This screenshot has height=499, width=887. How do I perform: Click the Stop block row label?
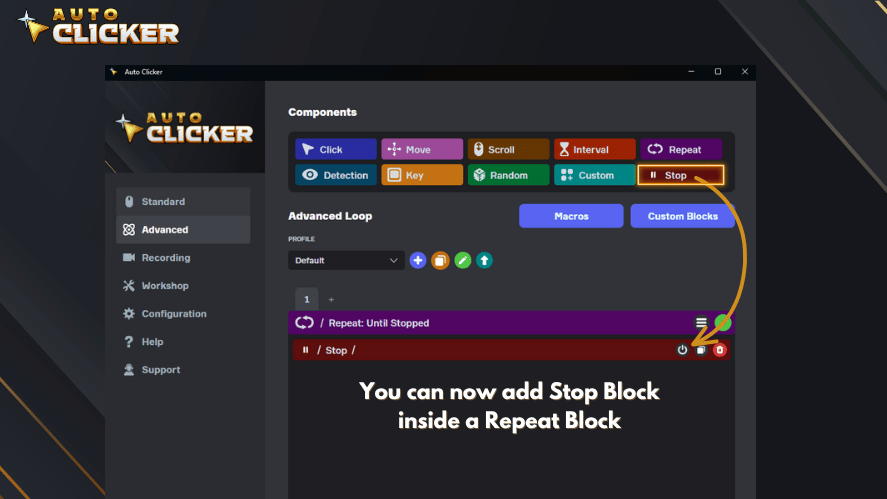point(336,350)
